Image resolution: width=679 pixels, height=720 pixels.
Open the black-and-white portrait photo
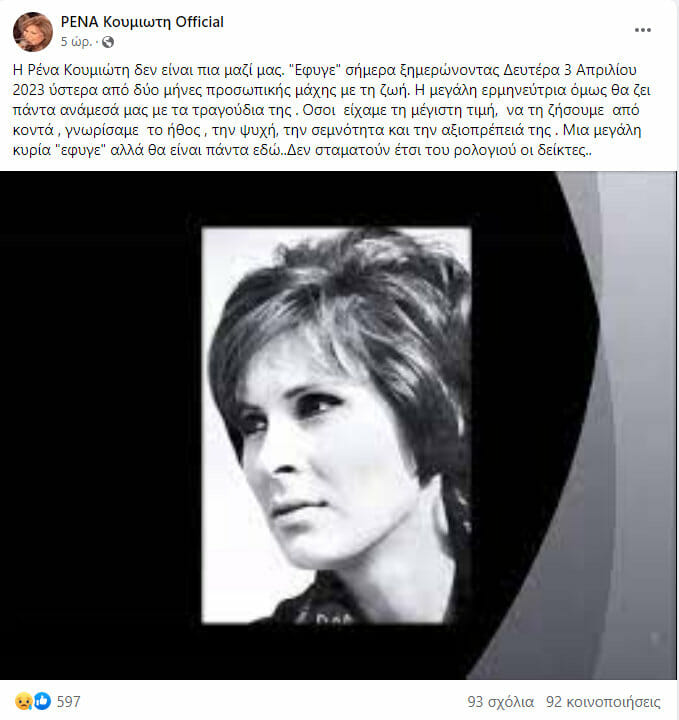click(337, 425)
